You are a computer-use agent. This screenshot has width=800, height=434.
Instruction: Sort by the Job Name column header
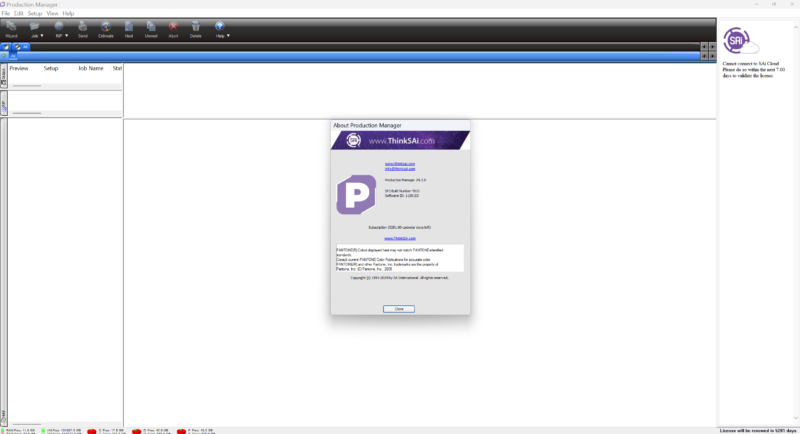coord(91,68)
